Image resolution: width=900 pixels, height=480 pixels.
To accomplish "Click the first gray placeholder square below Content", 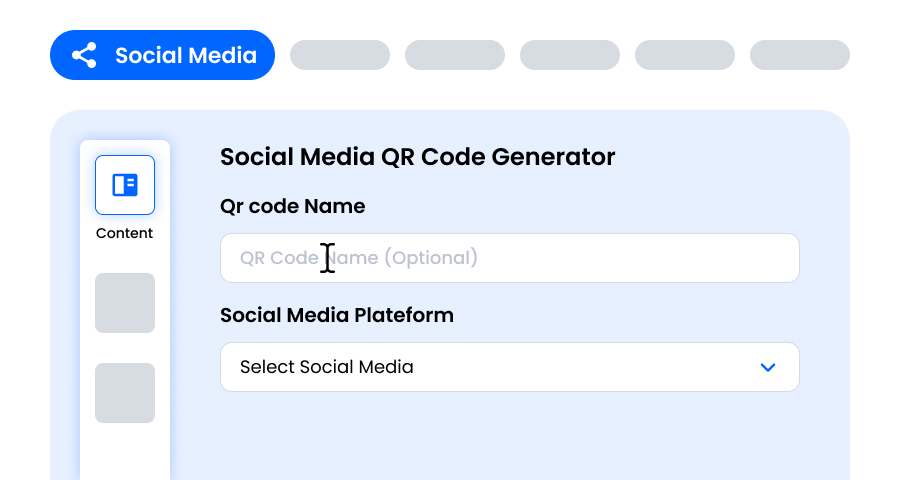I will coord(125,302).
